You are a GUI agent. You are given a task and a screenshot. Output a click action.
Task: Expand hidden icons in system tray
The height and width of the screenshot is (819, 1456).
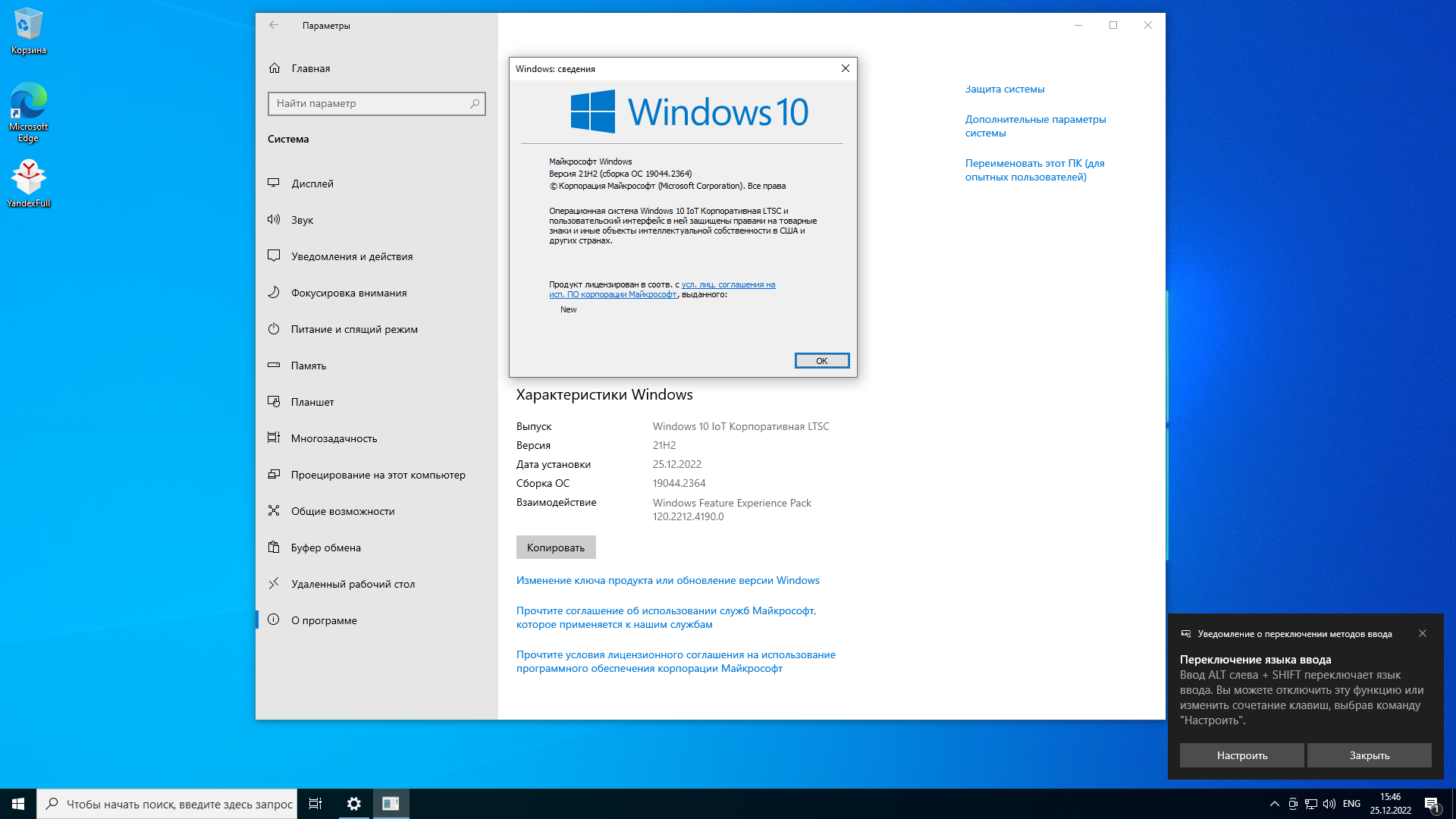(1274, 804)
